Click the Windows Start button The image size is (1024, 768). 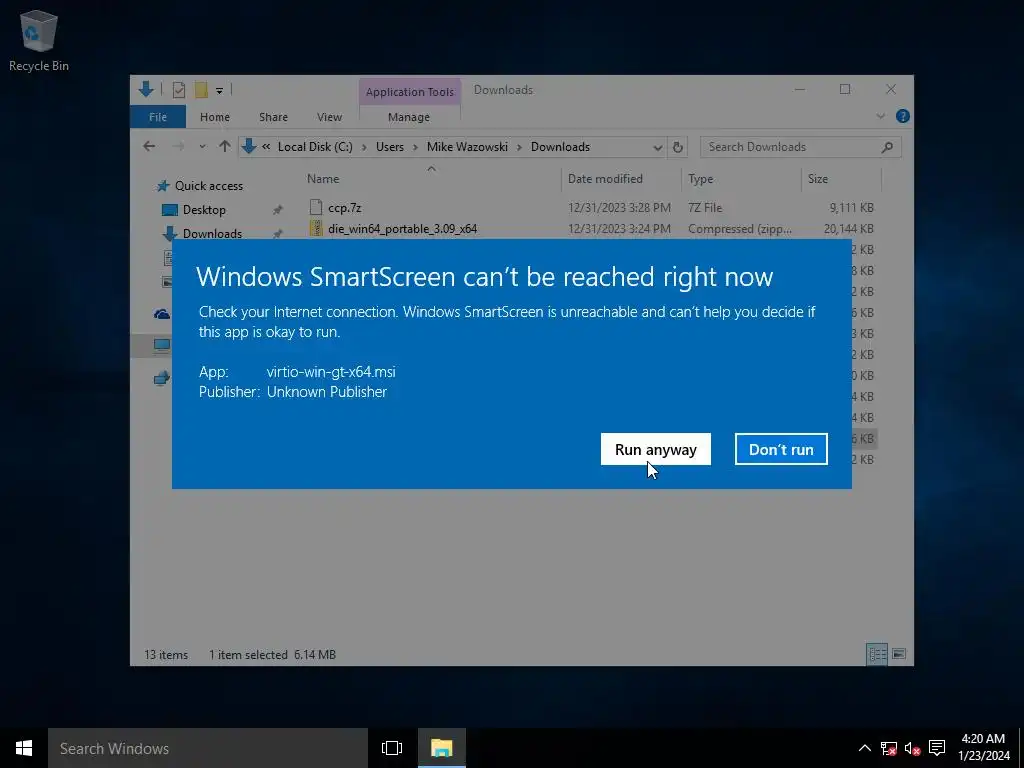coord(24,748)
